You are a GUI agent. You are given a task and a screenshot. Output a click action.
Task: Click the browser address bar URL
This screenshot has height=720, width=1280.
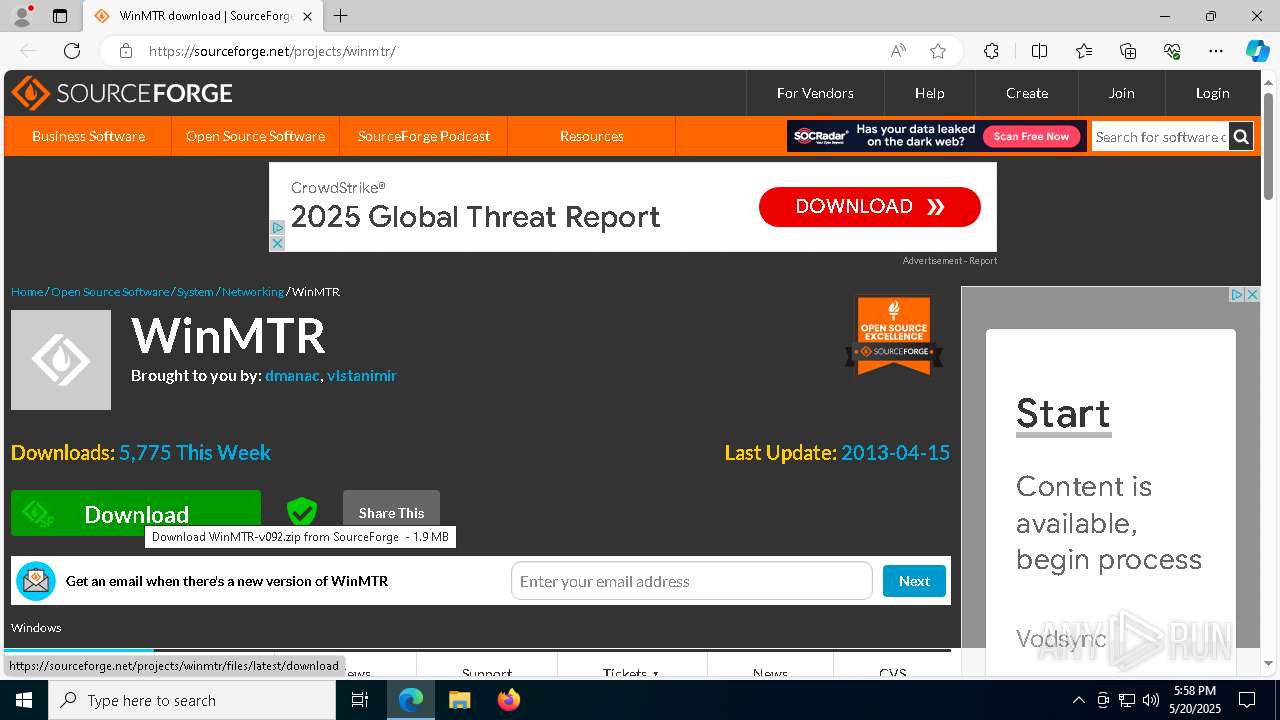point(272,51)
